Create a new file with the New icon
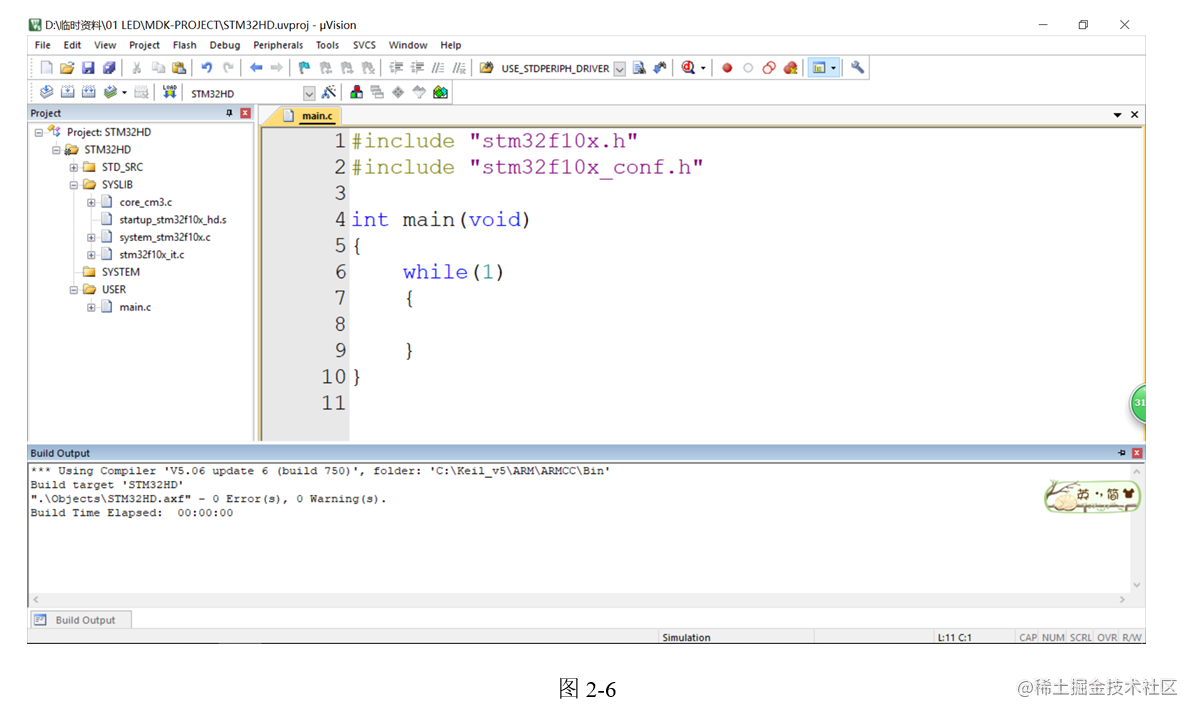Screen dimensions: 1198x718 (46, 68)
